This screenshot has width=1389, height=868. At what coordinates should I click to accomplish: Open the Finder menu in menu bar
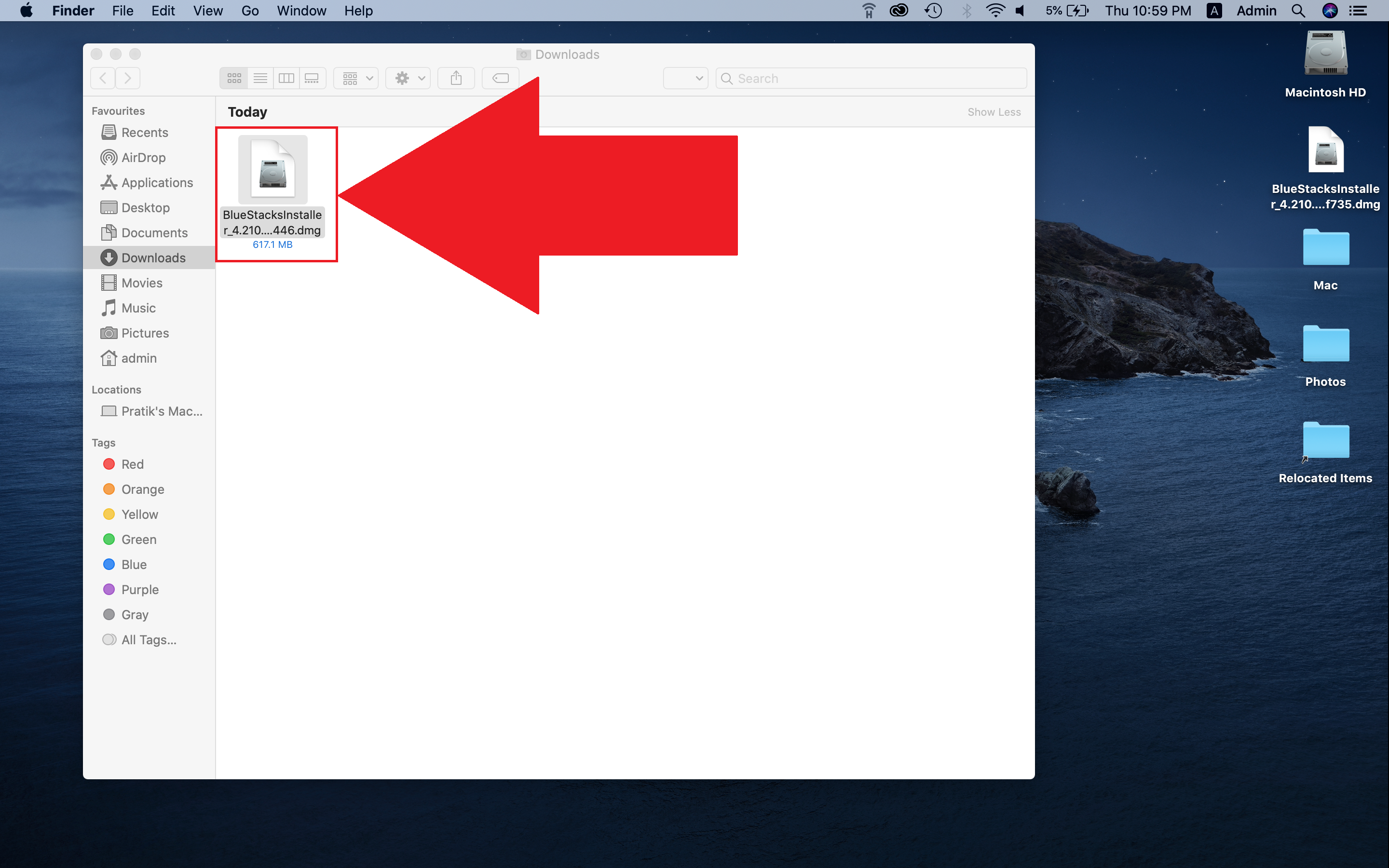click(x=72, y=11)
